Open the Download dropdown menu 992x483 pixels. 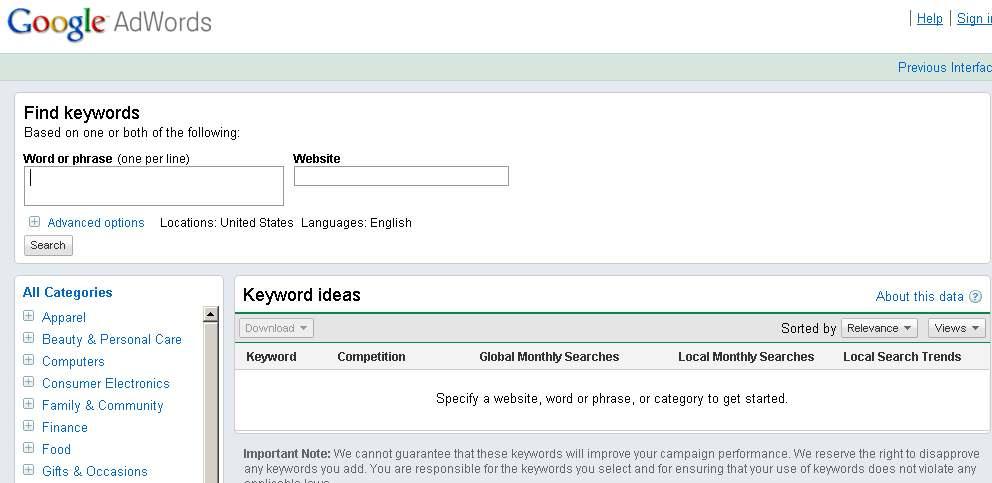pos(276,328)
